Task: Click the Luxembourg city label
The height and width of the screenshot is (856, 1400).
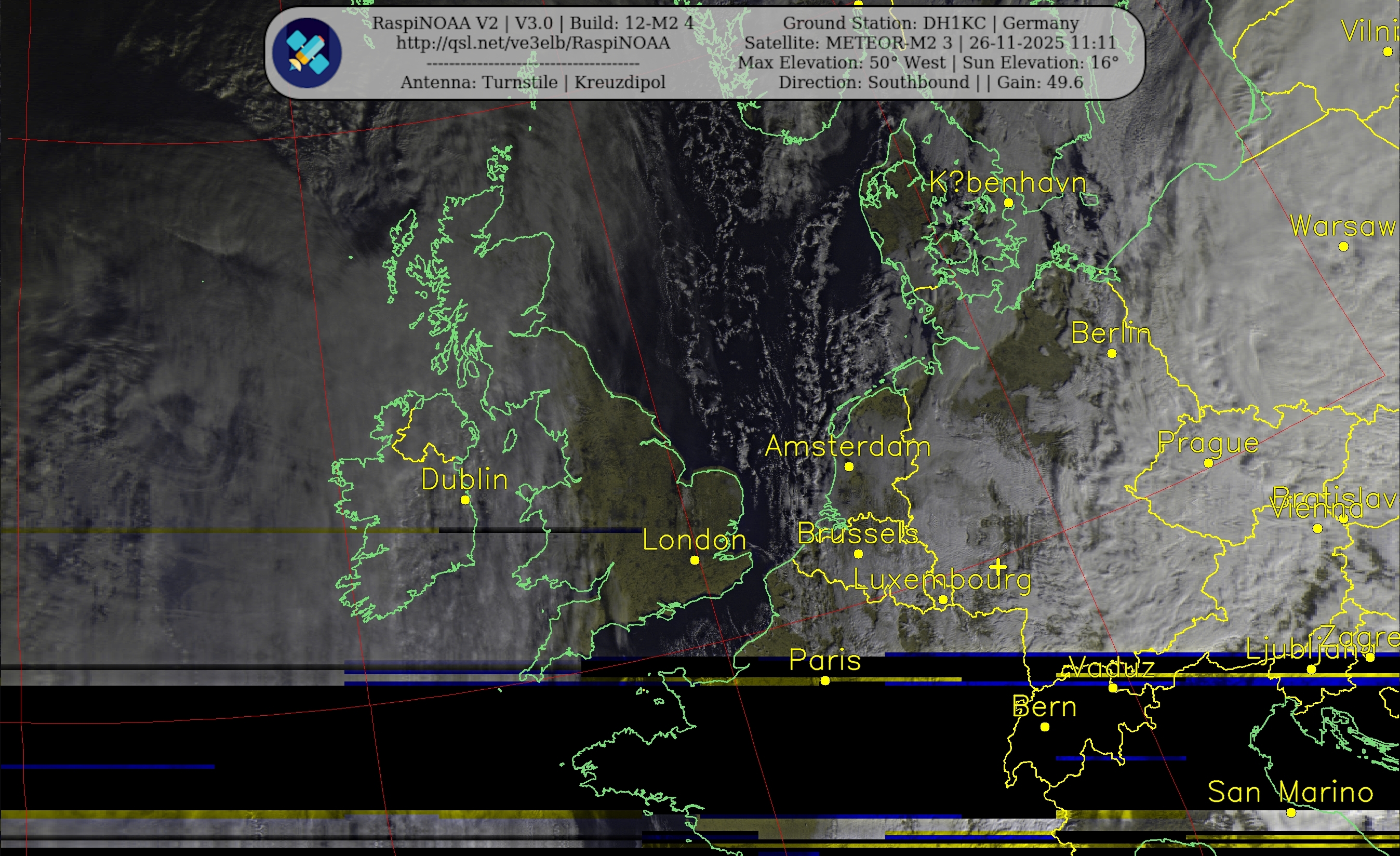Action: (942, 580)
